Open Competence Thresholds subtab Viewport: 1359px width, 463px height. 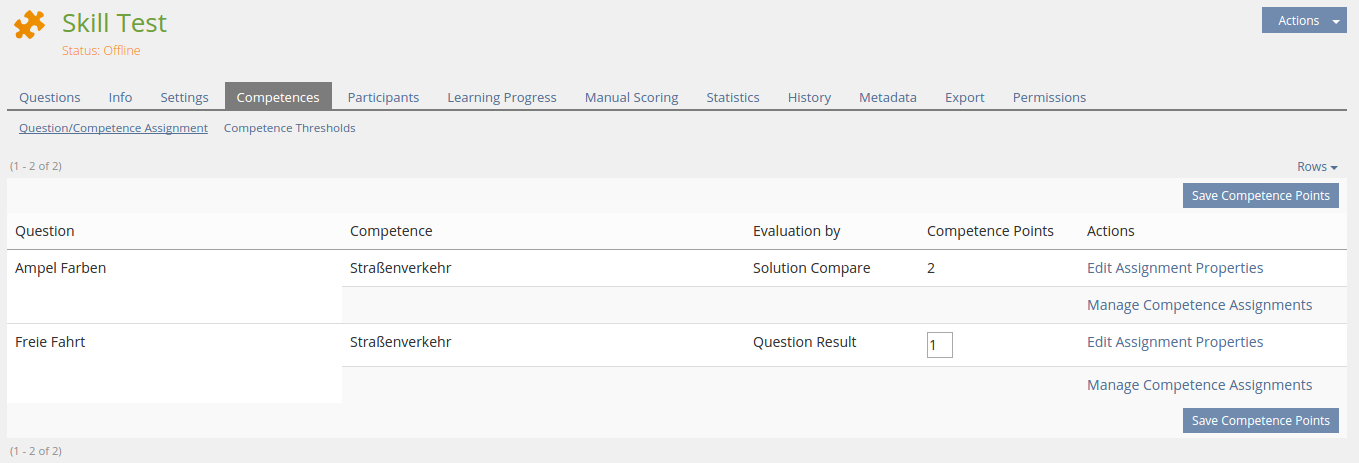pos(289,128)
